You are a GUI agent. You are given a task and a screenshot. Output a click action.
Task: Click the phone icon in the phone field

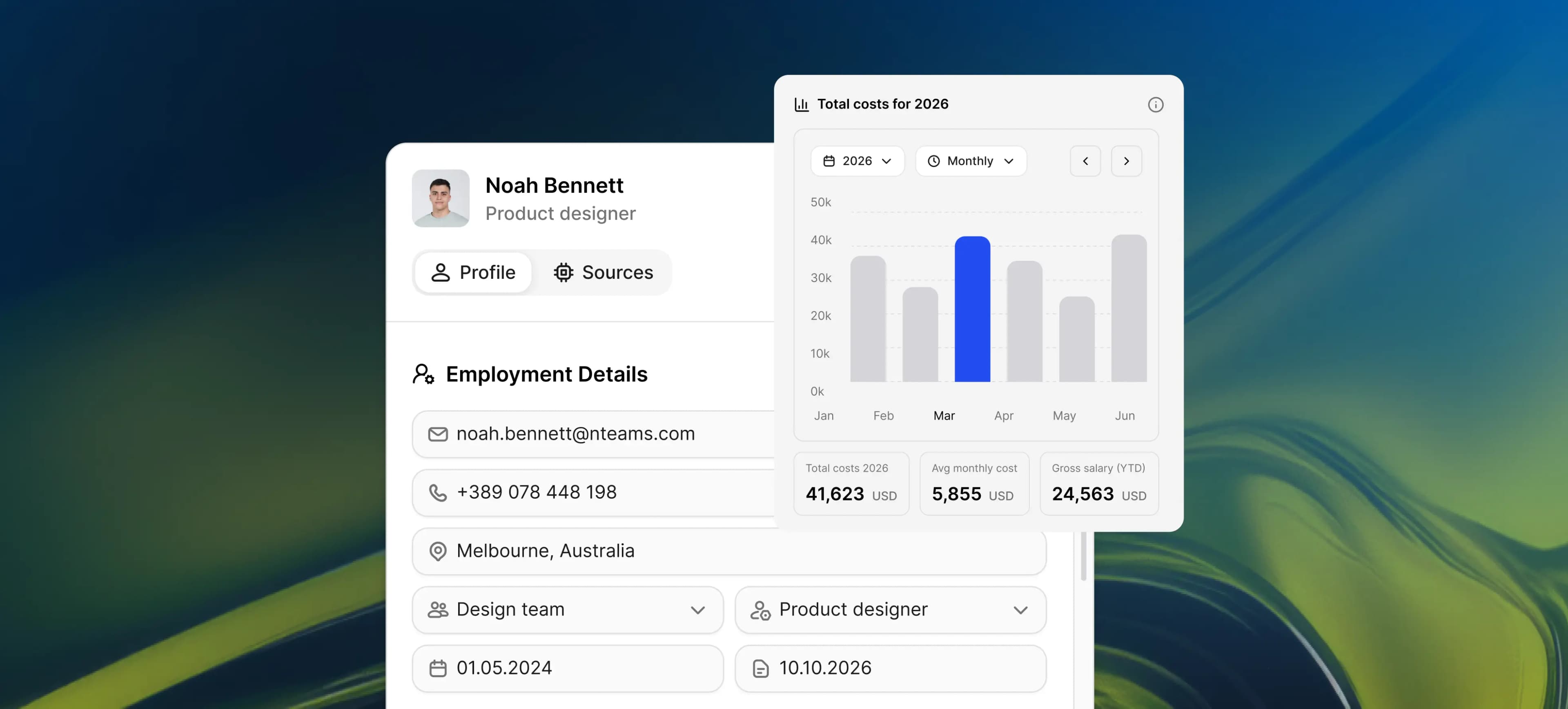[438, 492]
